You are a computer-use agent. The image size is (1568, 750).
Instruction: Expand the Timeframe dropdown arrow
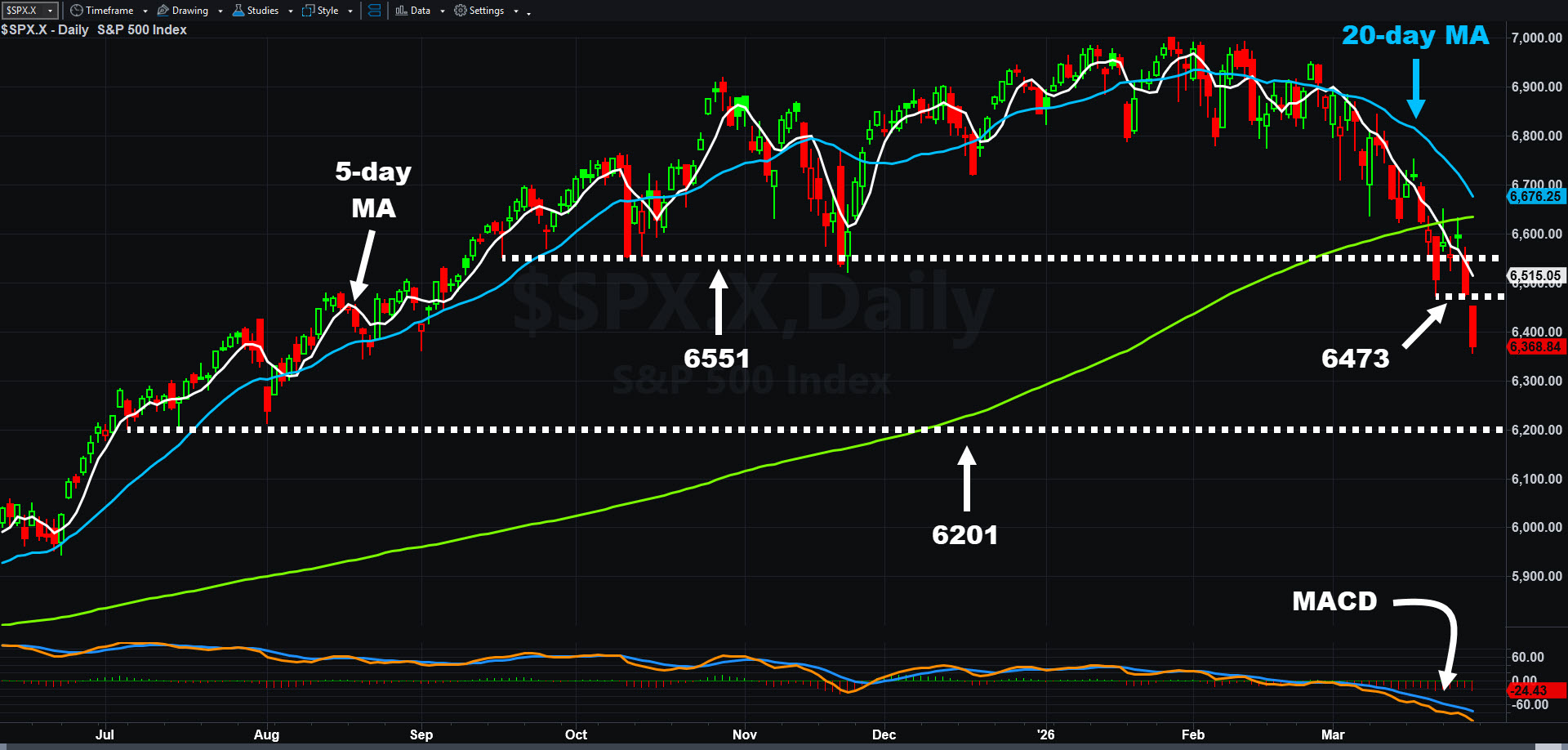coord(145,11)
